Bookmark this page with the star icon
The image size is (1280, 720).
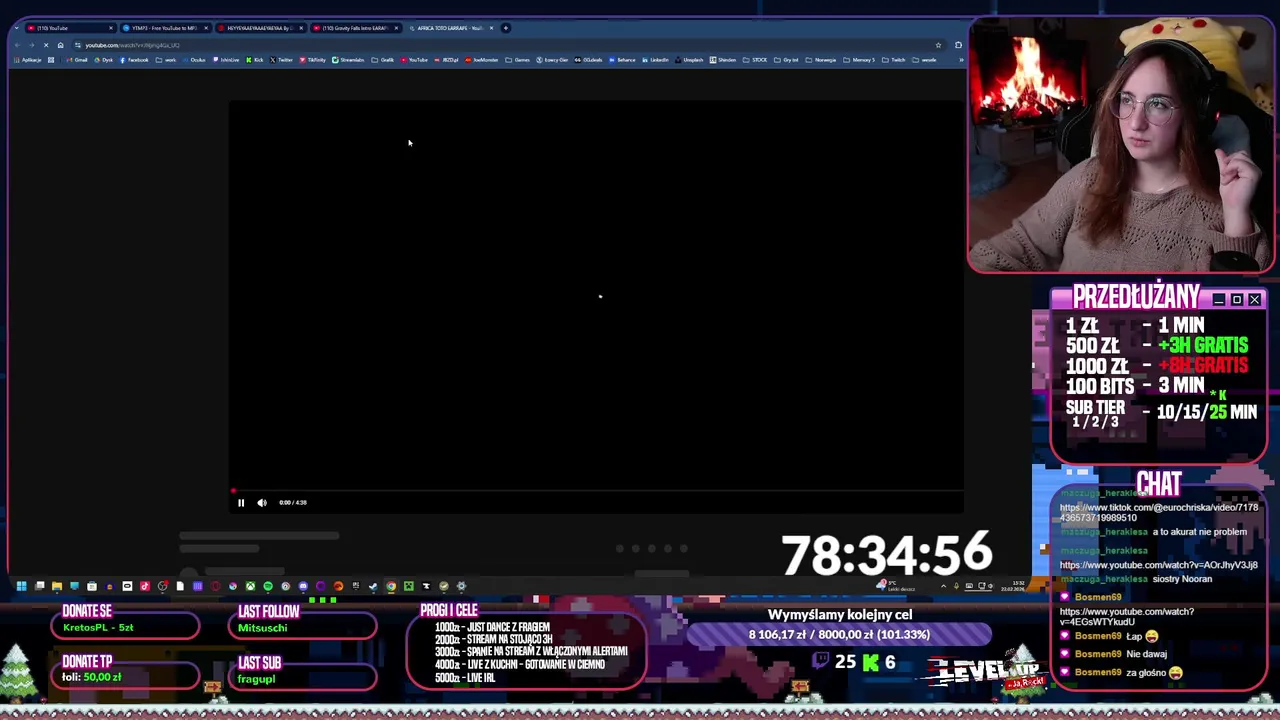pyautogui.click(x=938, y=45)
